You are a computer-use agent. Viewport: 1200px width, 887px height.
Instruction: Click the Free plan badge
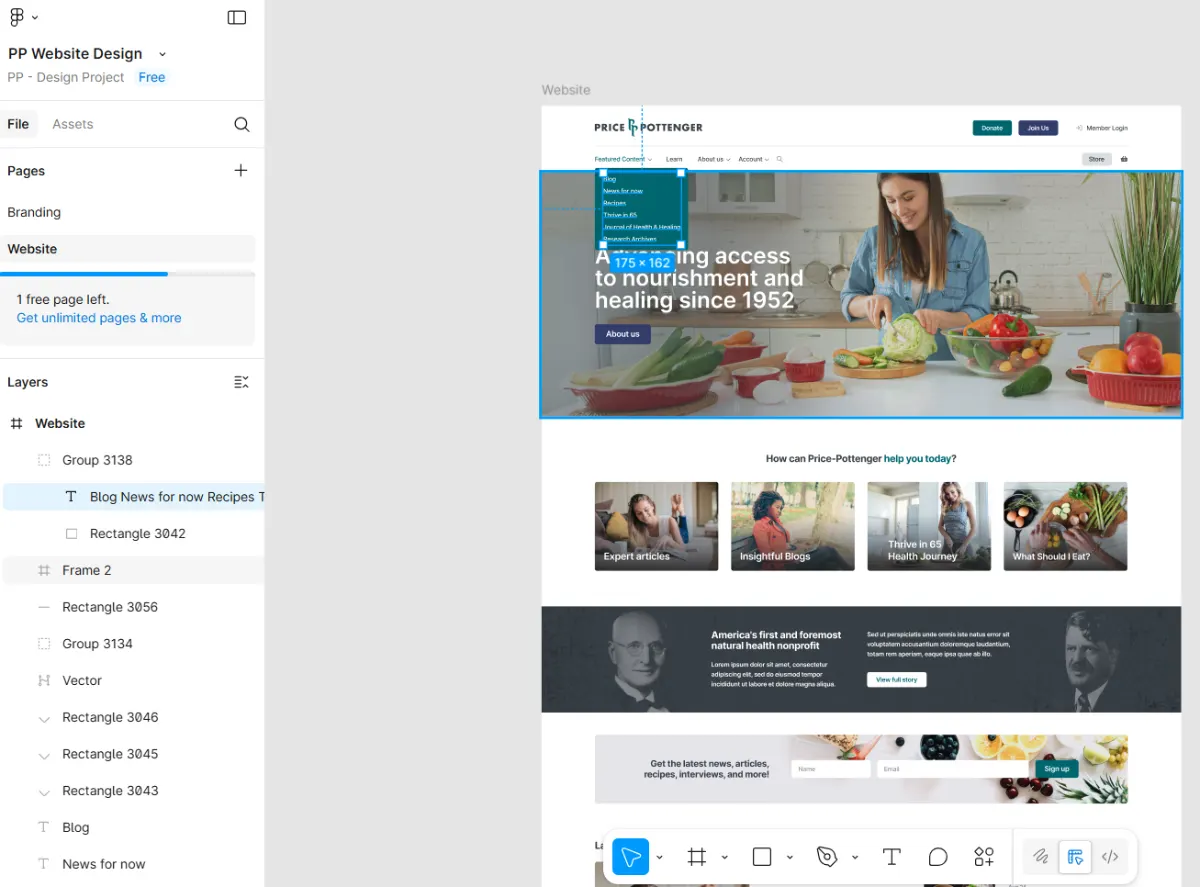pyautogui.click(x=152, y=77)
